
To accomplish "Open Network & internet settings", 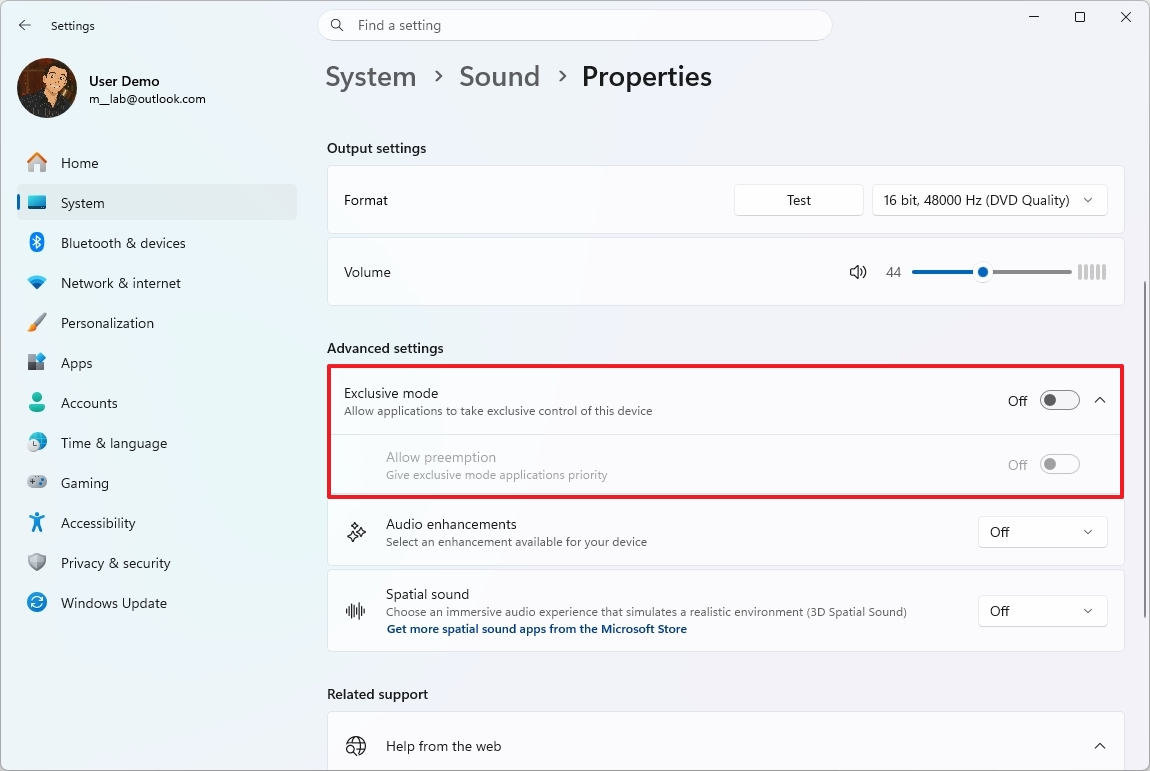I will point(120,283).
